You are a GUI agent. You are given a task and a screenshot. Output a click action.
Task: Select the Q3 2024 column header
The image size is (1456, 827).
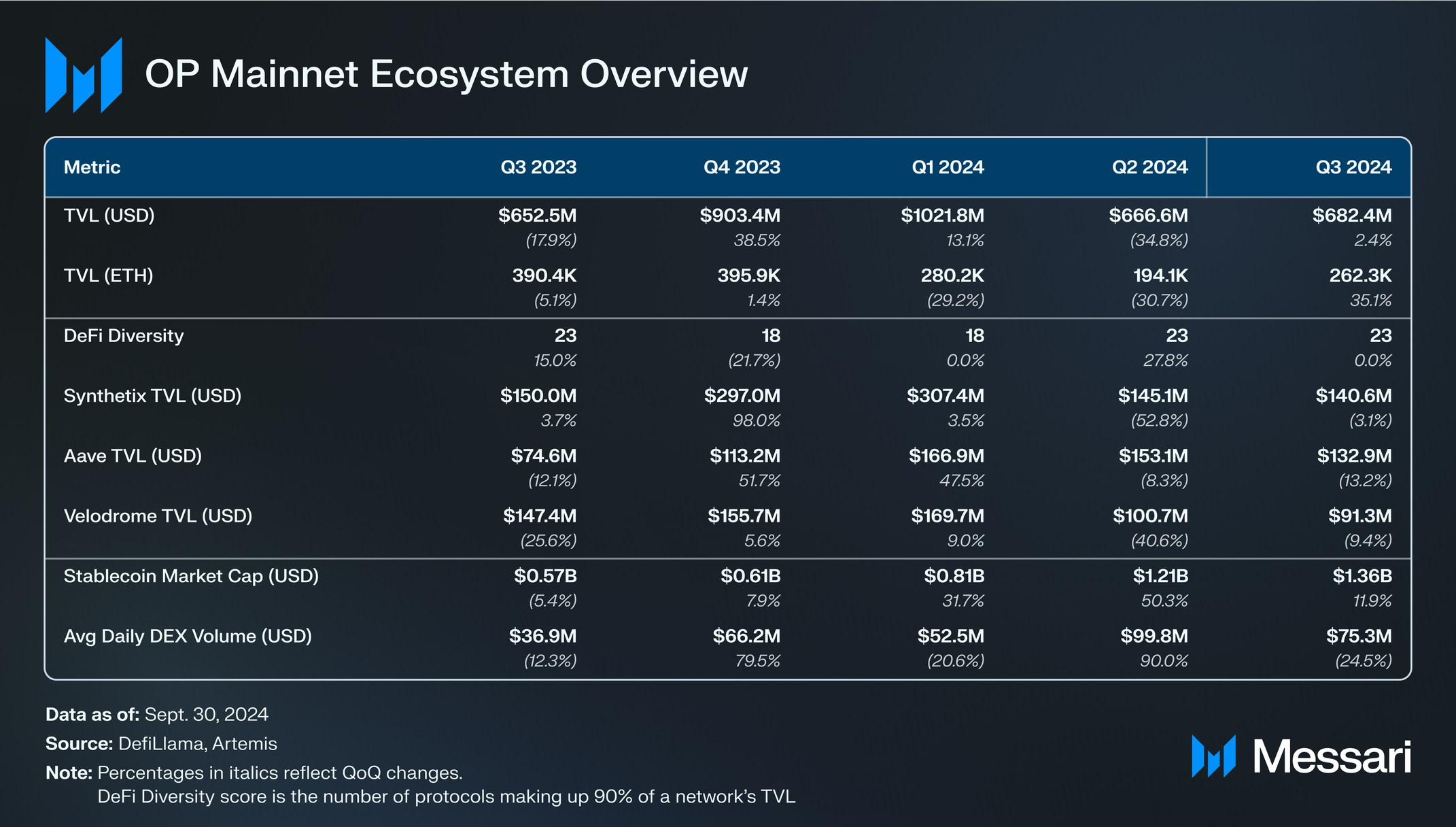coord(1353,167)
